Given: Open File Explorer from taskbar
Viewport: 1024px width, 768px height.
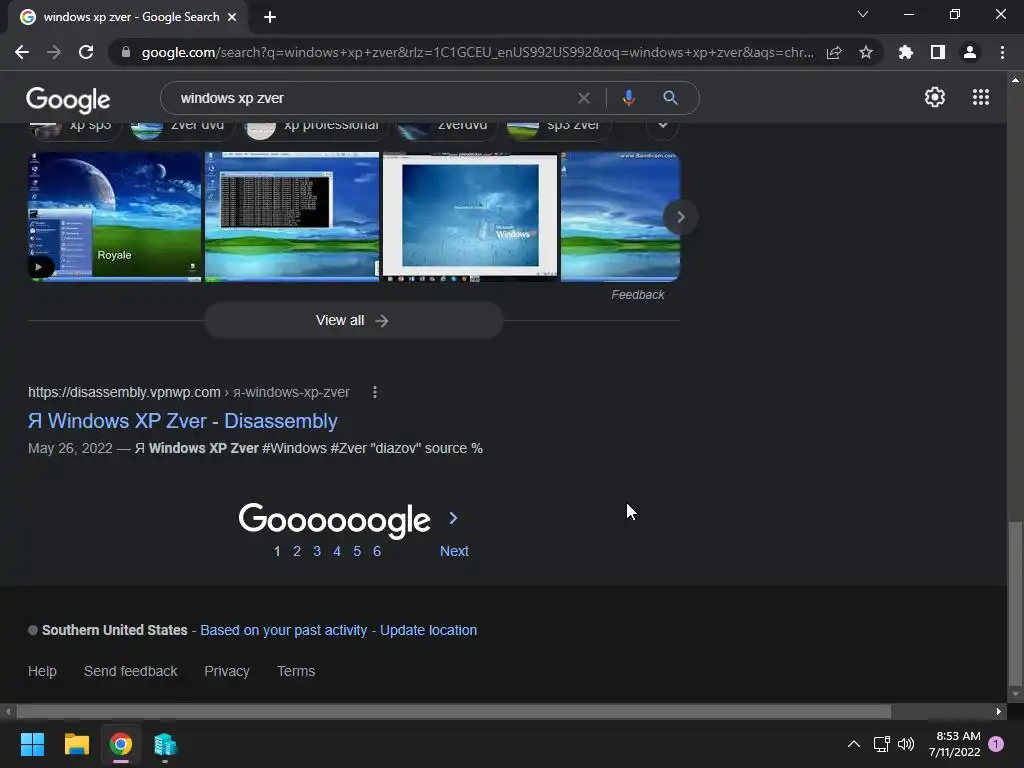Looking at the screenshot, I should click(x=76, y=744).
